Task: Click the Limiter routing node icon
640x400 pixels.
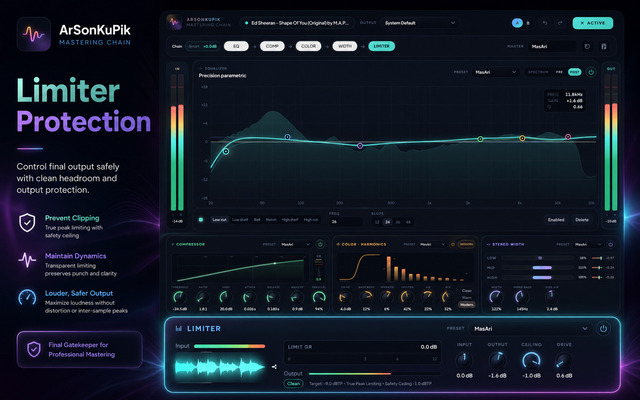Action: point(274,367)
